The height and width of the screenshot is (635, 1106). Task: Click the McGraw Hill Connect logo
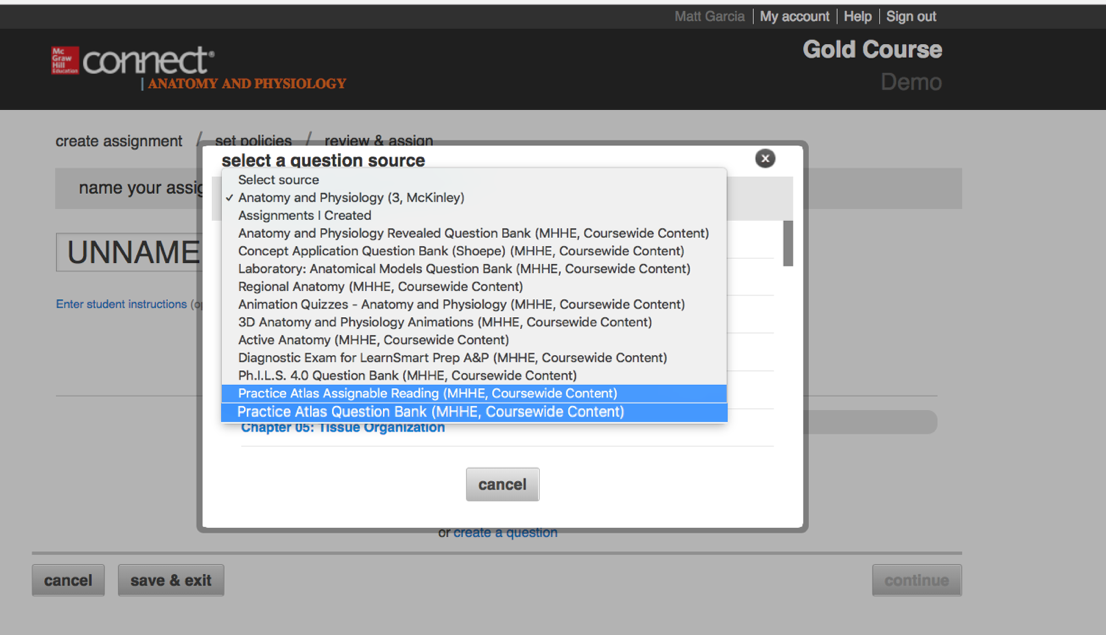(x=133, y=61)
